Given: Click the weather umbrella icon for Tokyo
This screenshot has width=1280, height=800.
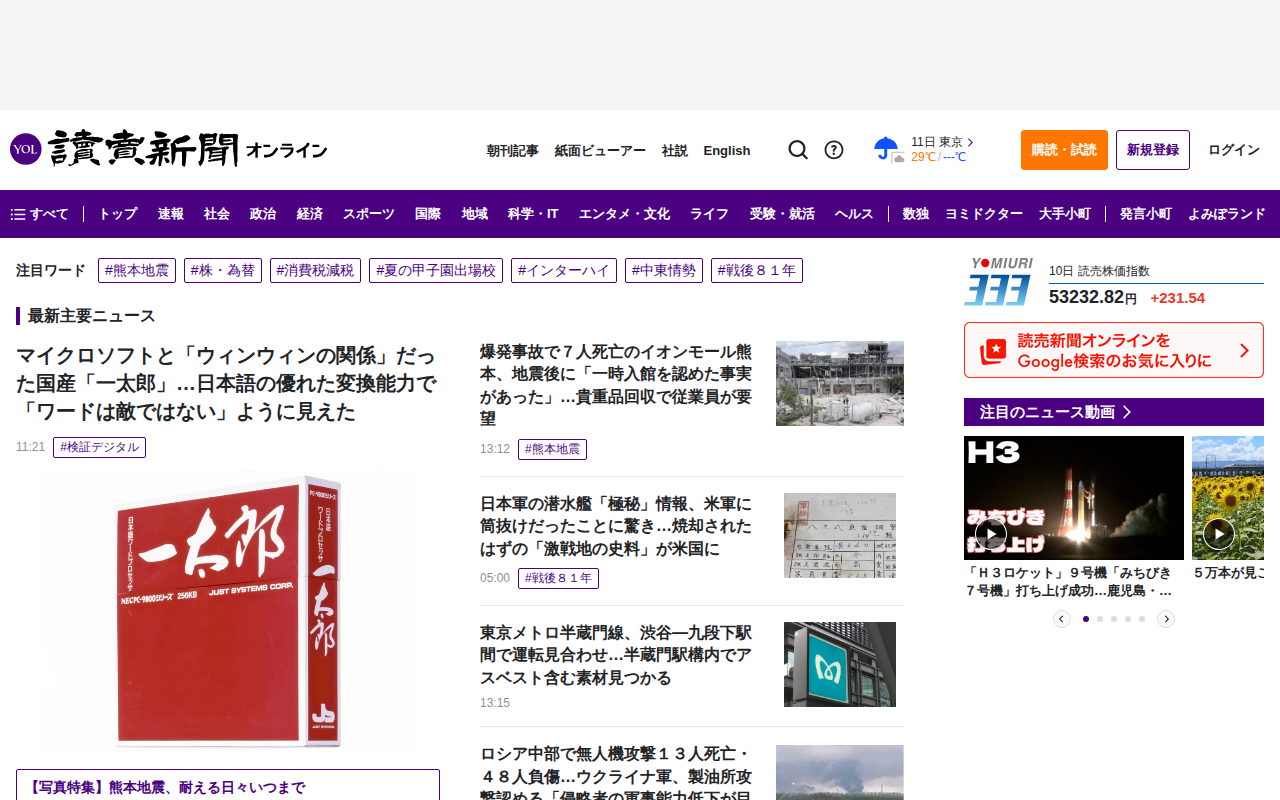Looking at the screenshot, I should tap(888, 150).
